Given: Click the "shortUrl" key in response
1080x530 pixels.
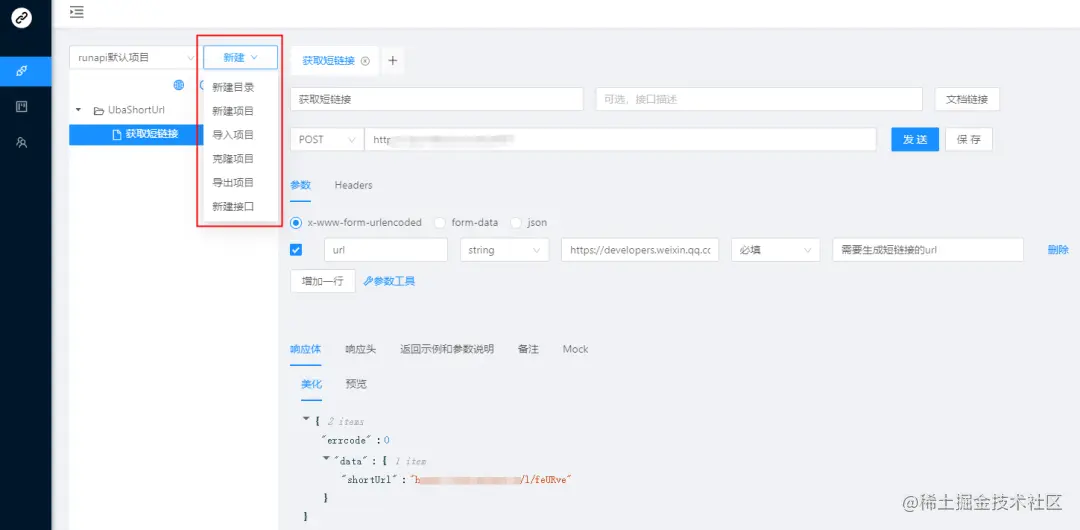Looking at the screenshot, I should coord(371,479).
